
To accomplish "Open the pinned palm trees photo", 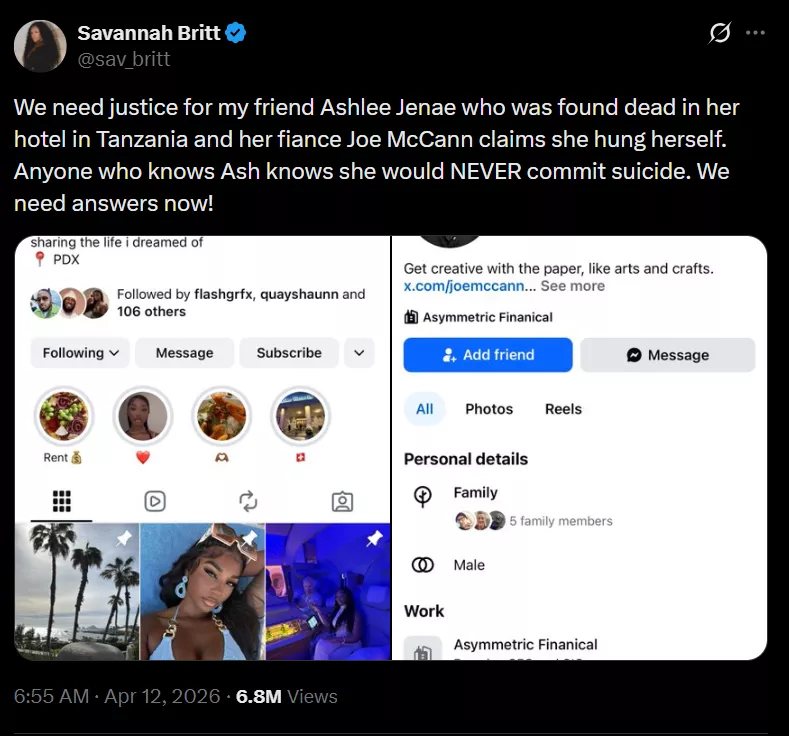I will pos(77,591).
